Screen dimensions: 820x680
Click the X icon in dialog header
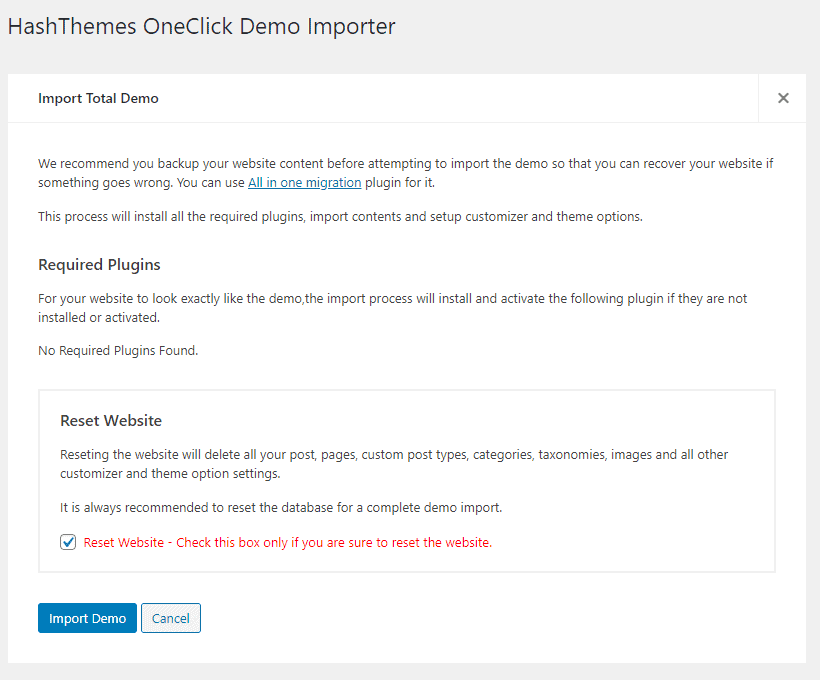[783, 98]
